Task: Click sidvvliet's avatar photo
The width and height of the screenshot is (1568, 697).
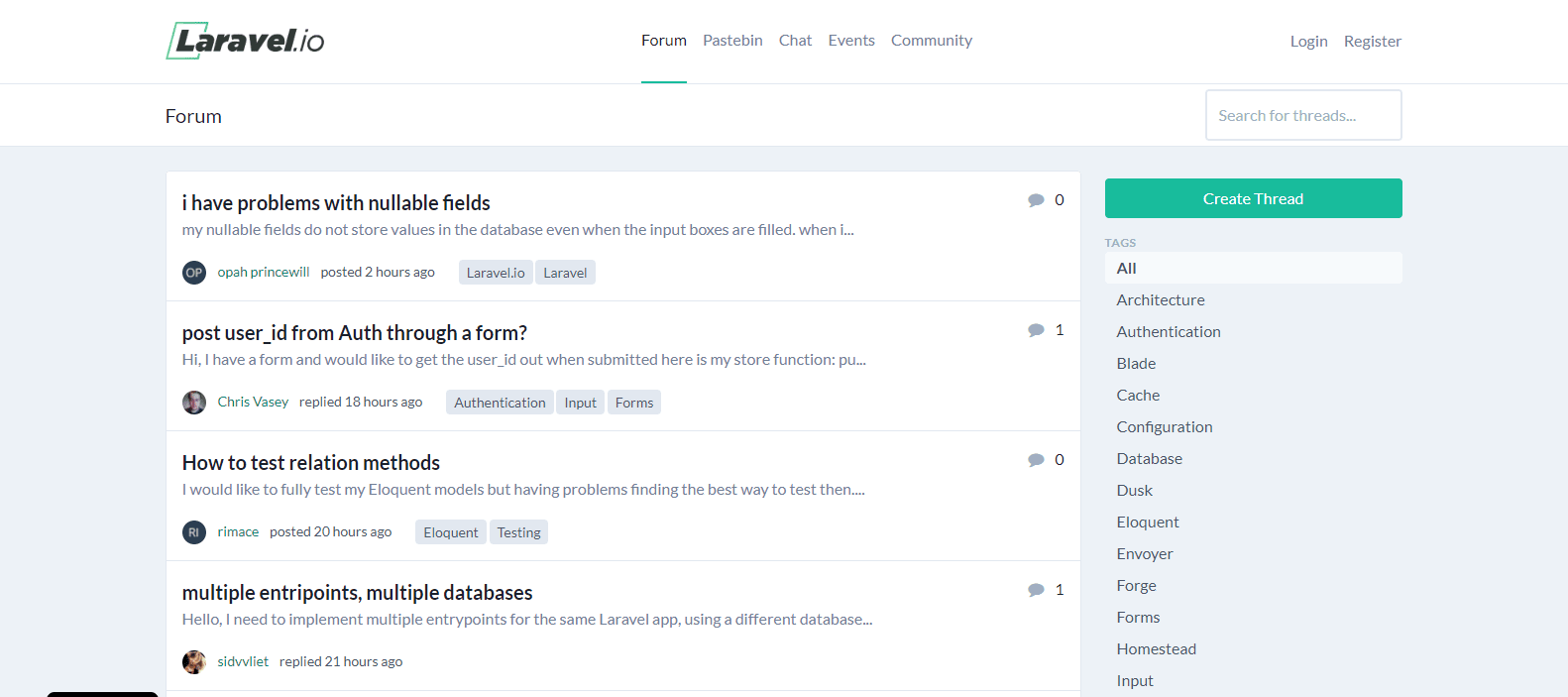Action: [194, 662]
